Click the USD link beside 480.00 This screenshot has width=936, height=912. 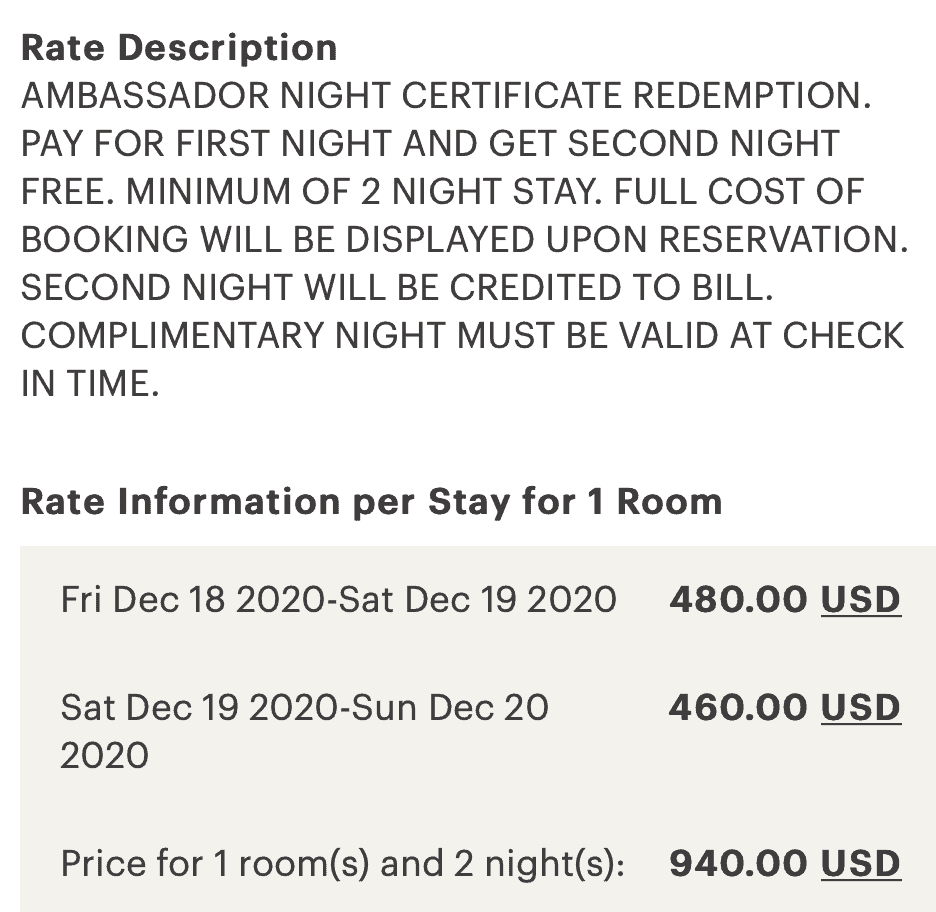point(860,599)
